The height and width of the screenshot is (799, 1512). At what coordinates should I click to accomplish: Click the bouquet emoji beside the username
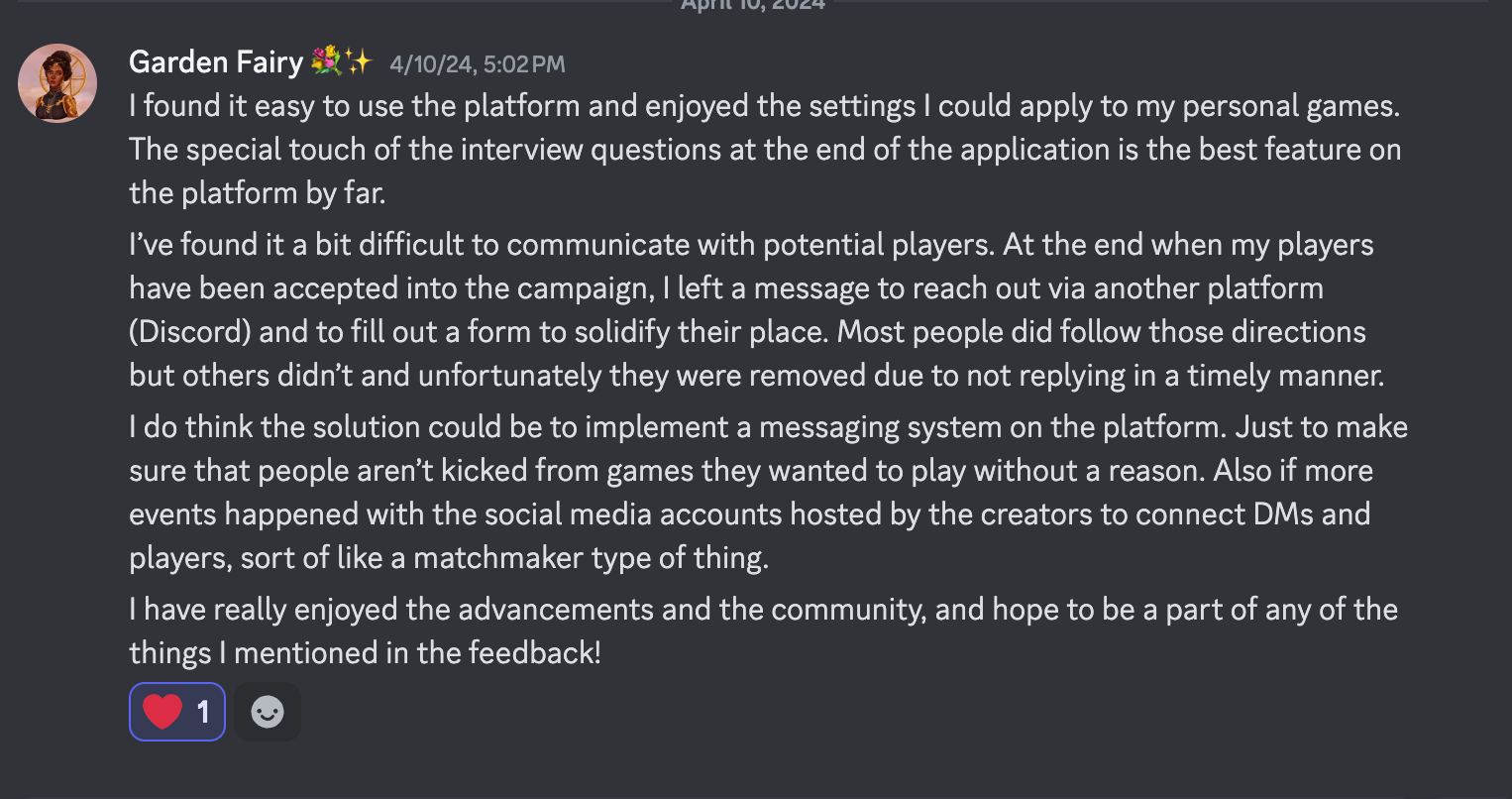326,61
